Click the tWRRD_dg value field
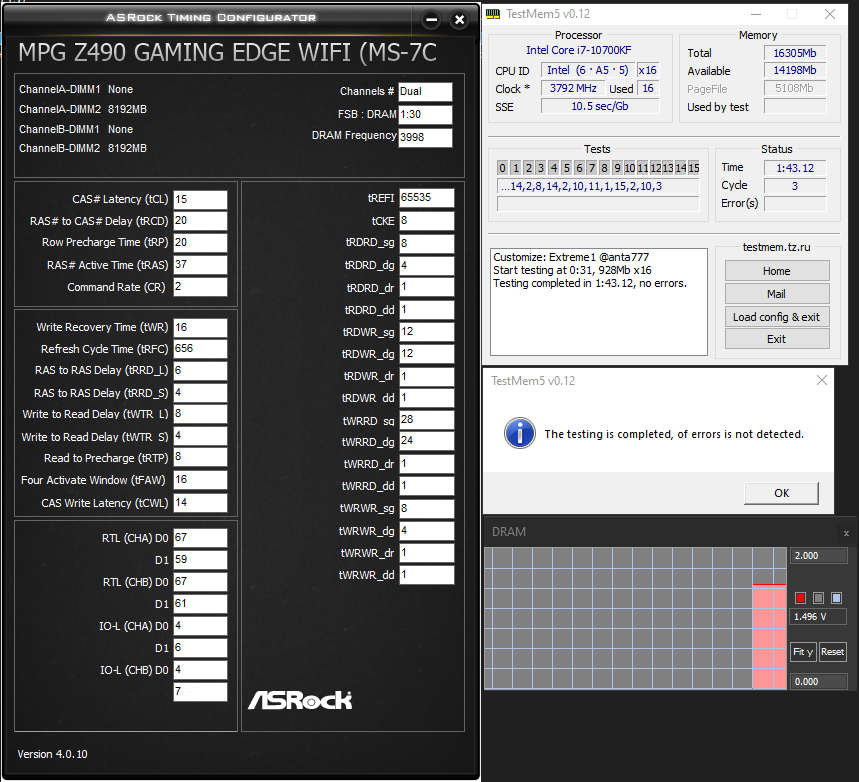 [x=427, y=441]
